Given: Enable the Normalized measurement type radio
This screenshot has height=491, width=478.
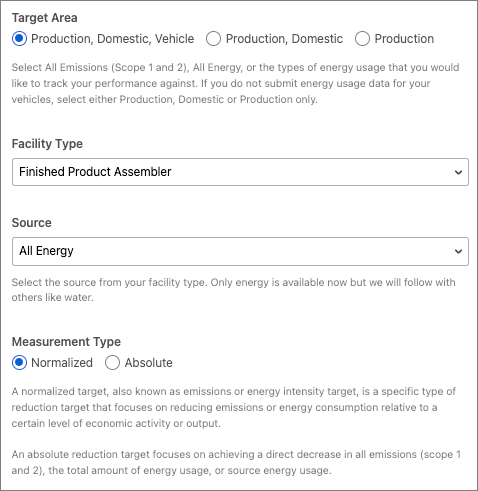Looking at the screenshot, I should 19,363.
